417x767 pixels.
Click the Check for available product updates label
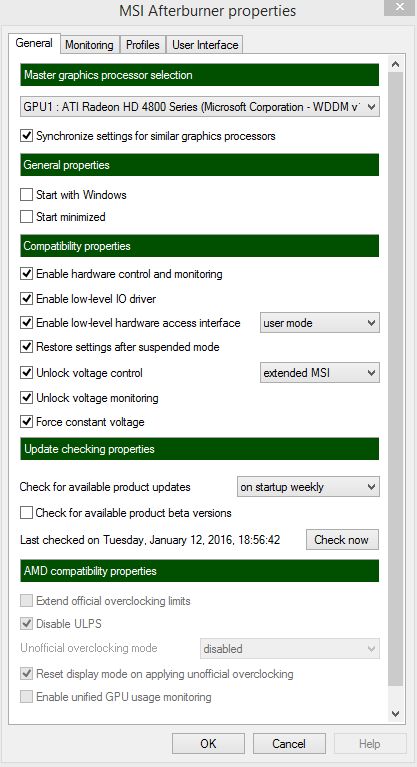(105, 487)
